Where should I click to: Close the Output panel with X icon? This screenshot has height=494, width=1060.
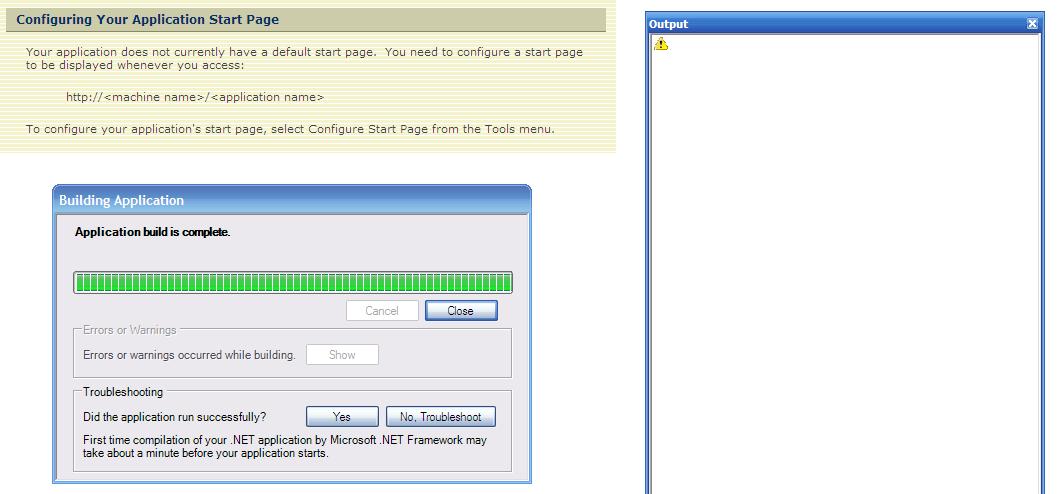point(1032,24)
